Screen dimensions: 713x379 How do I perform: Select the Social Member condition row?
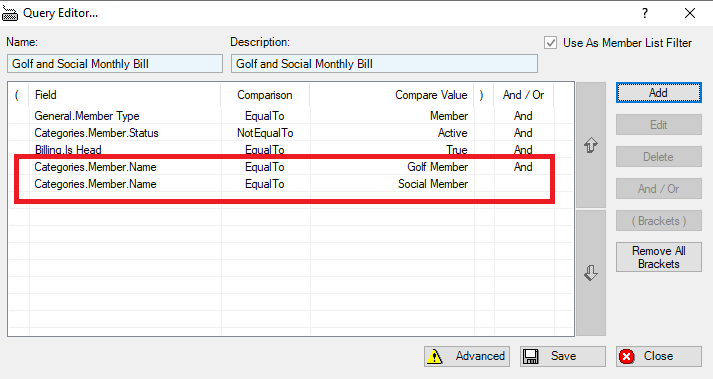[x=291, y=184]
